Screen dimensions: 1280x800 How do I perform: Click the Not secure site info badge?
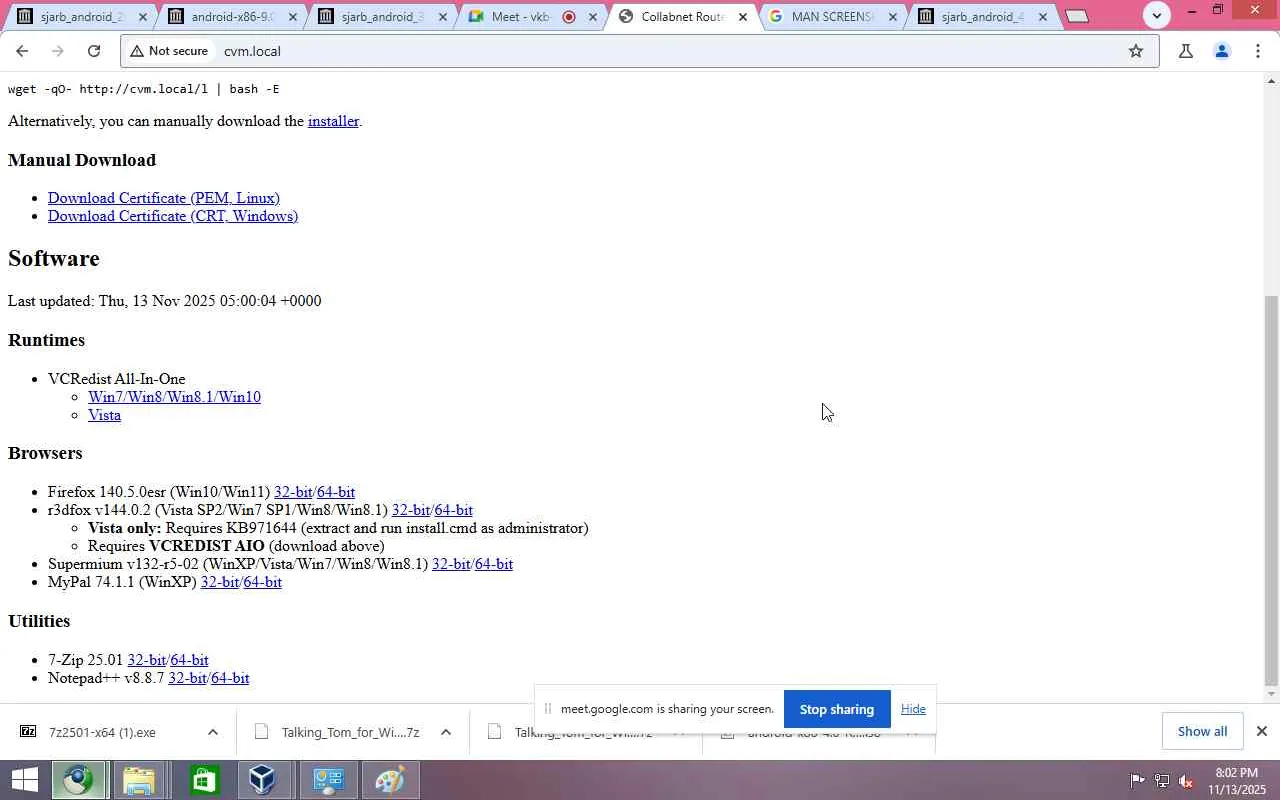click(169, 51)
